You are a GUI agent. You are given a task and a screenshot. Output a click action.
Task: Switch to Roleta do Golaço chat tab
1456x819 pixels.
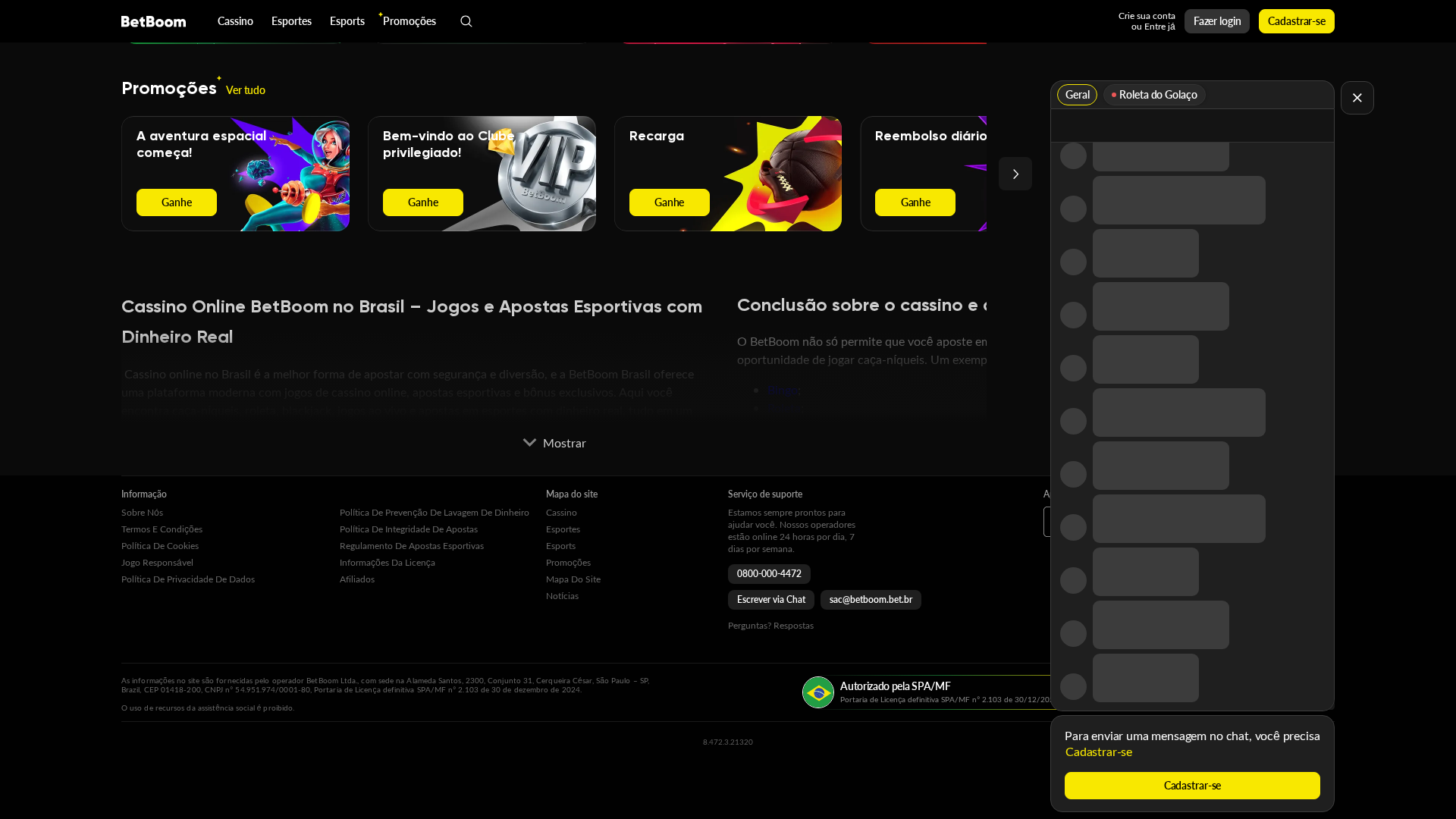tap(1154, 95)
